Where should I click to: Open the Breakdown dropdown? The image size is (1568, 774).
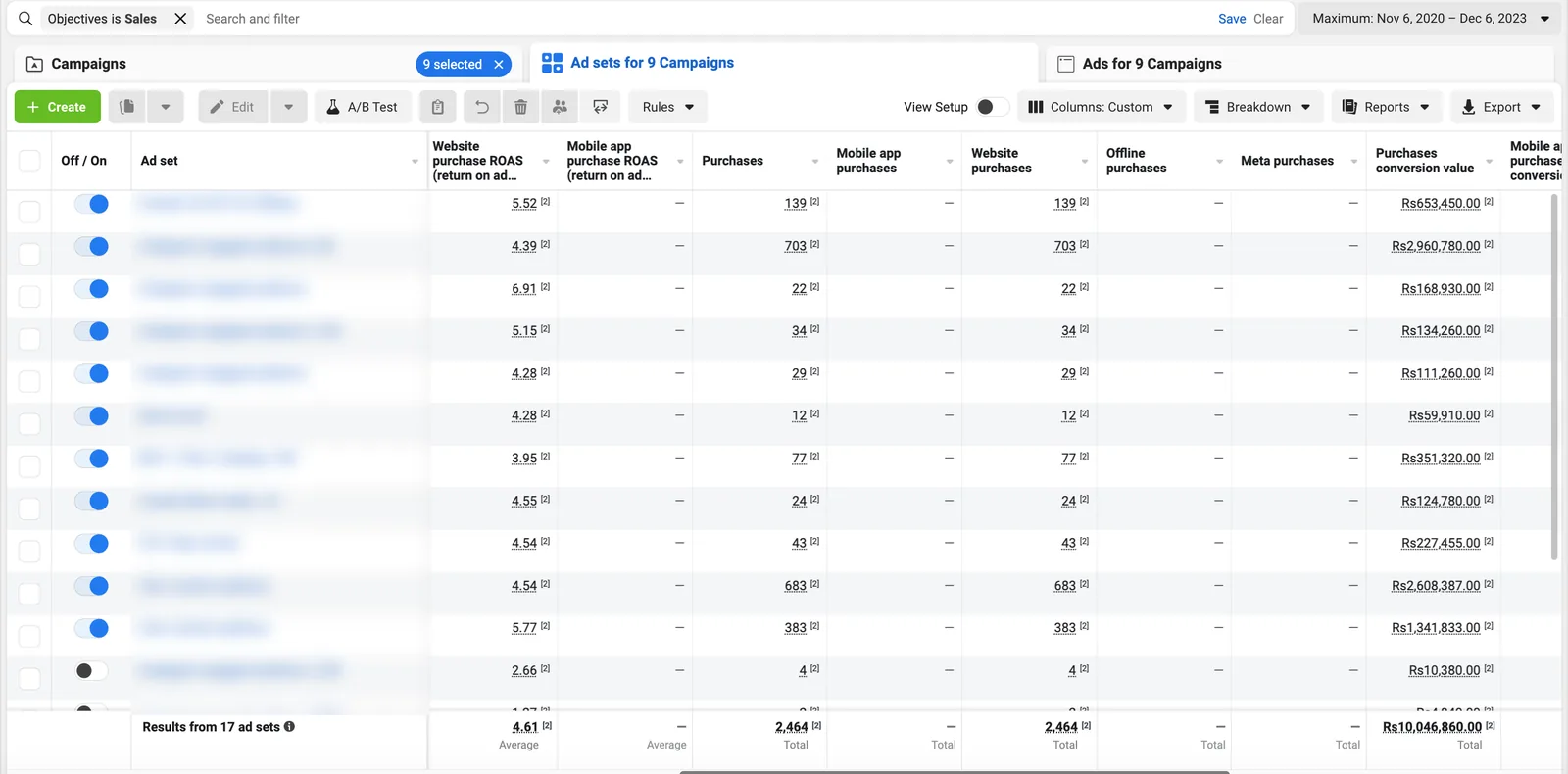coord(1258,107)
